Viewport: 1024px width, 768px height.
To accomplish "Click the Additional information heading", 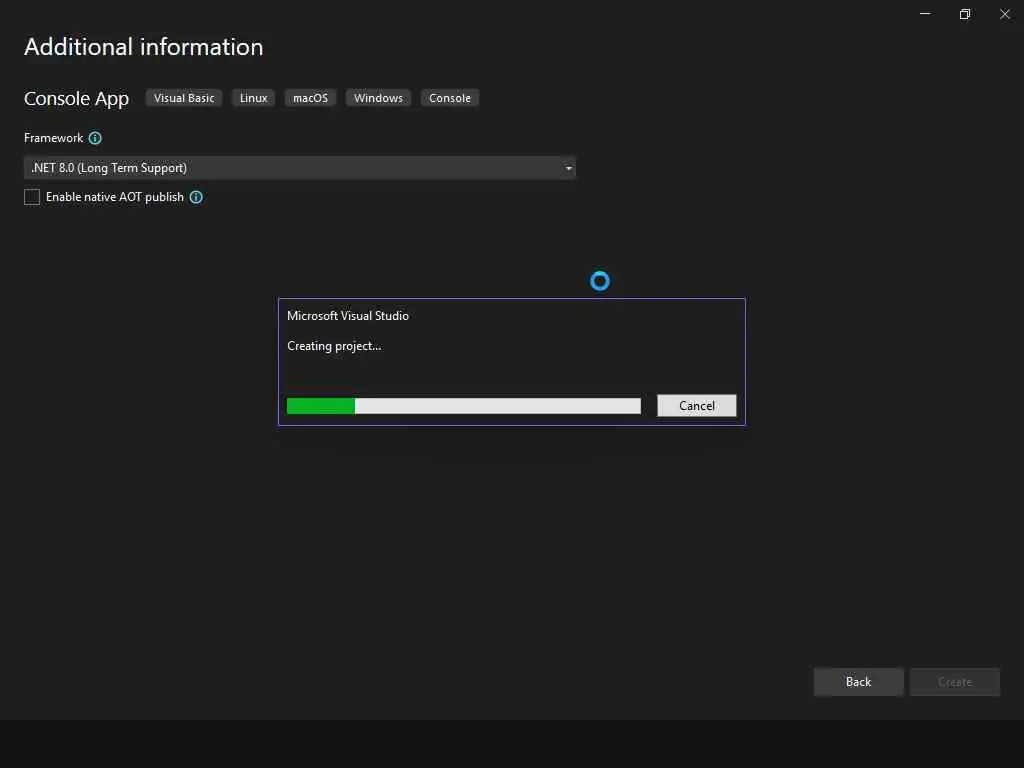I will click(x=144, y=47).
